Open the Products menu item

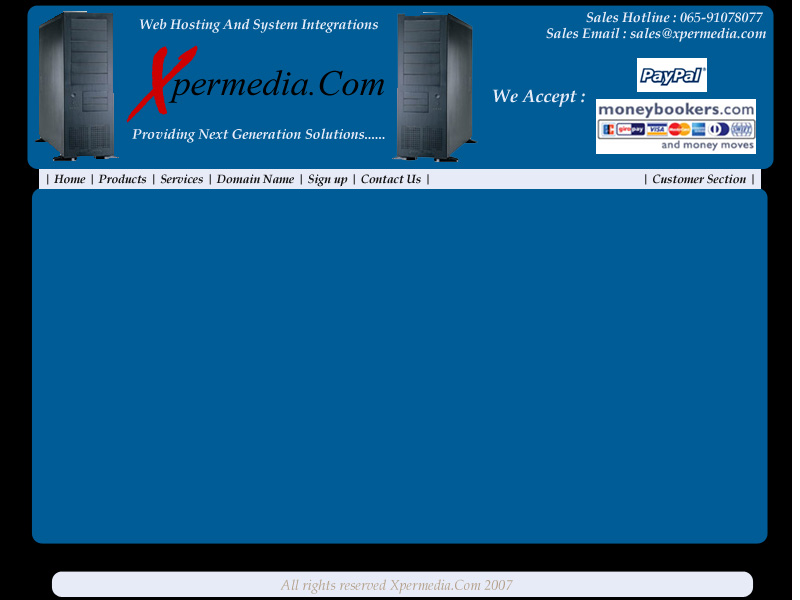[122, 180]
